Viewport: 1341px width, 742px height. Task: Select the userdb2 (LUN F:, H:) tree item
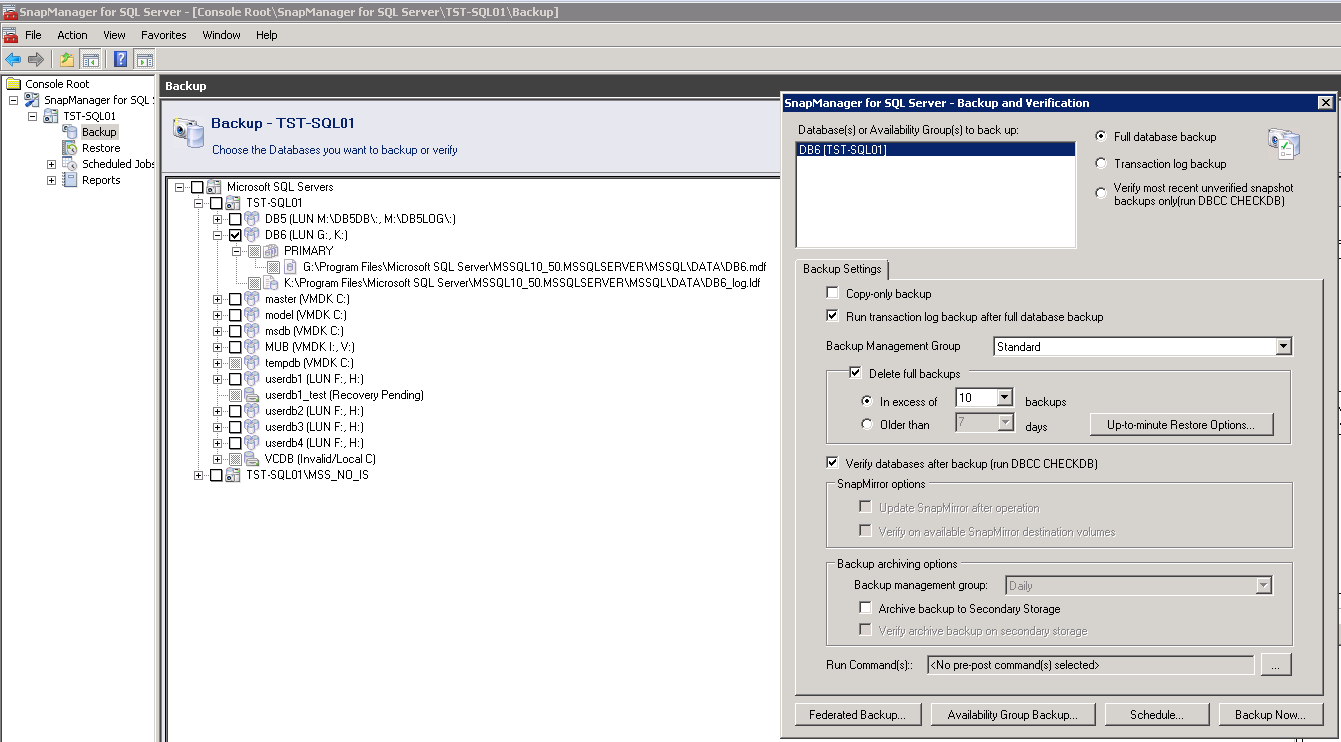[x=314, y=411]
